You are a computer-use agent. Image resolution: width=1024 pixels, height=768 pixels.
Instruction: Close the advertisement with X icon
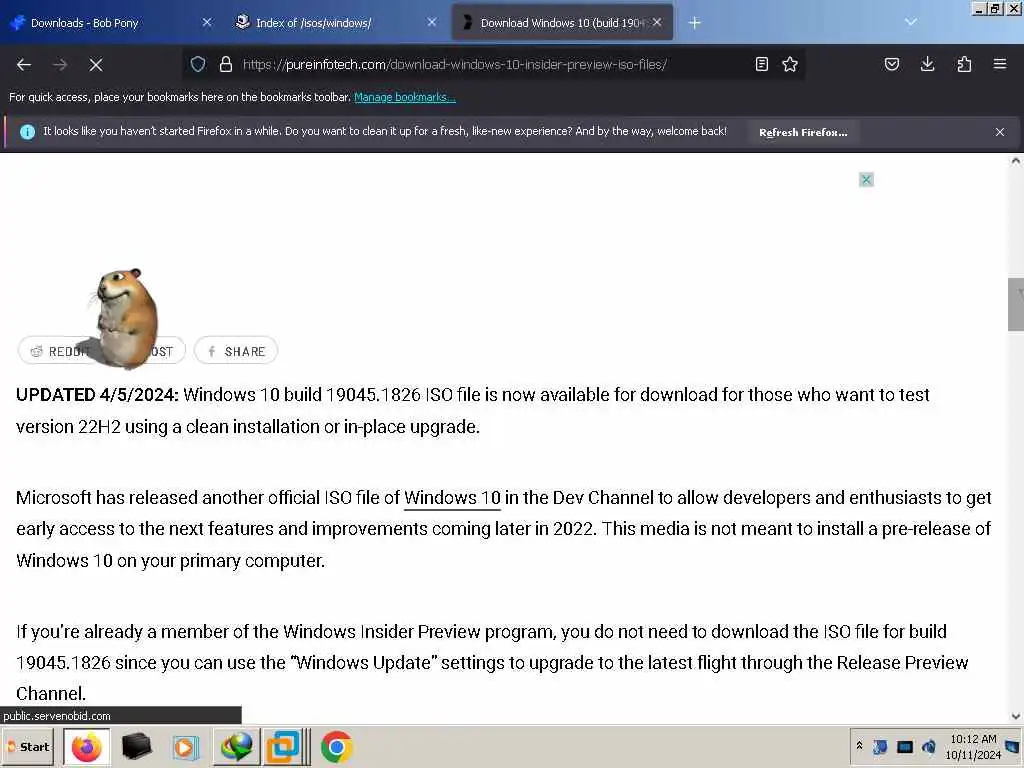click(866, 180)
